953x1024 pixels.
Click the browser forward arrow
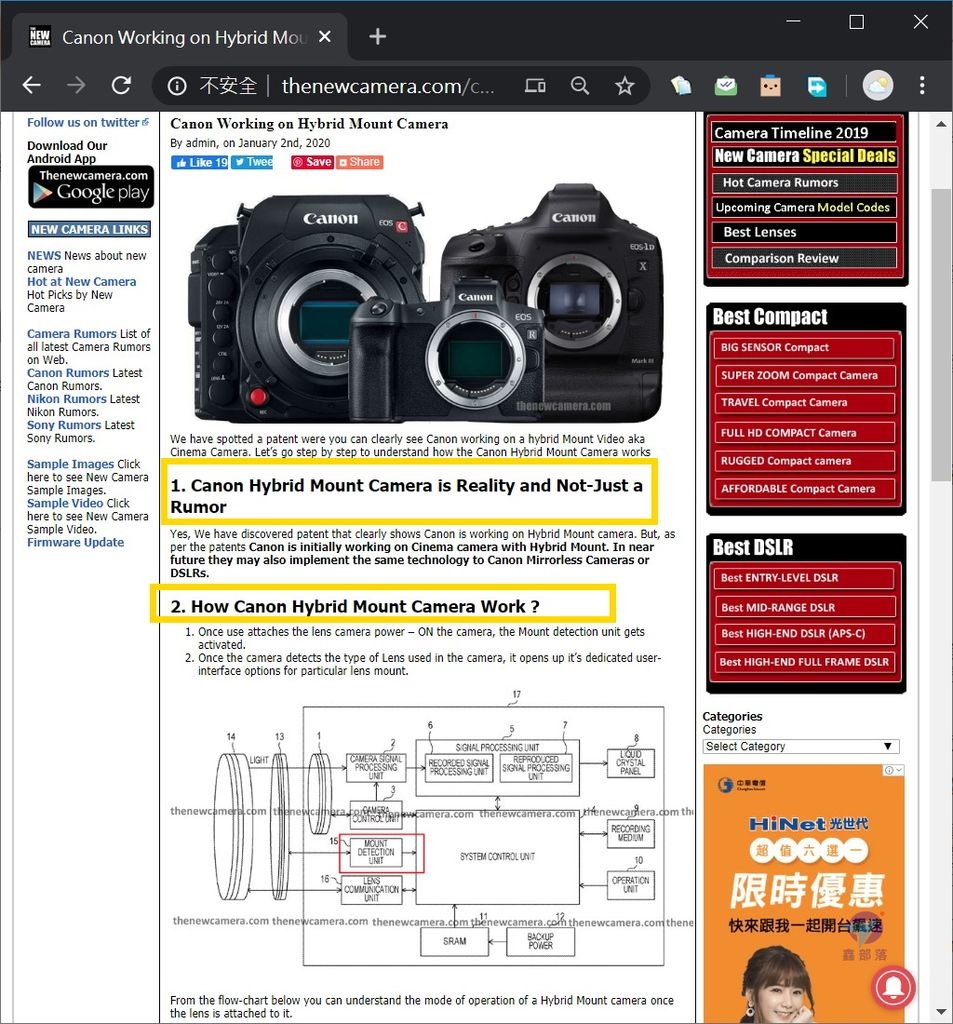[x=76, y=85]
